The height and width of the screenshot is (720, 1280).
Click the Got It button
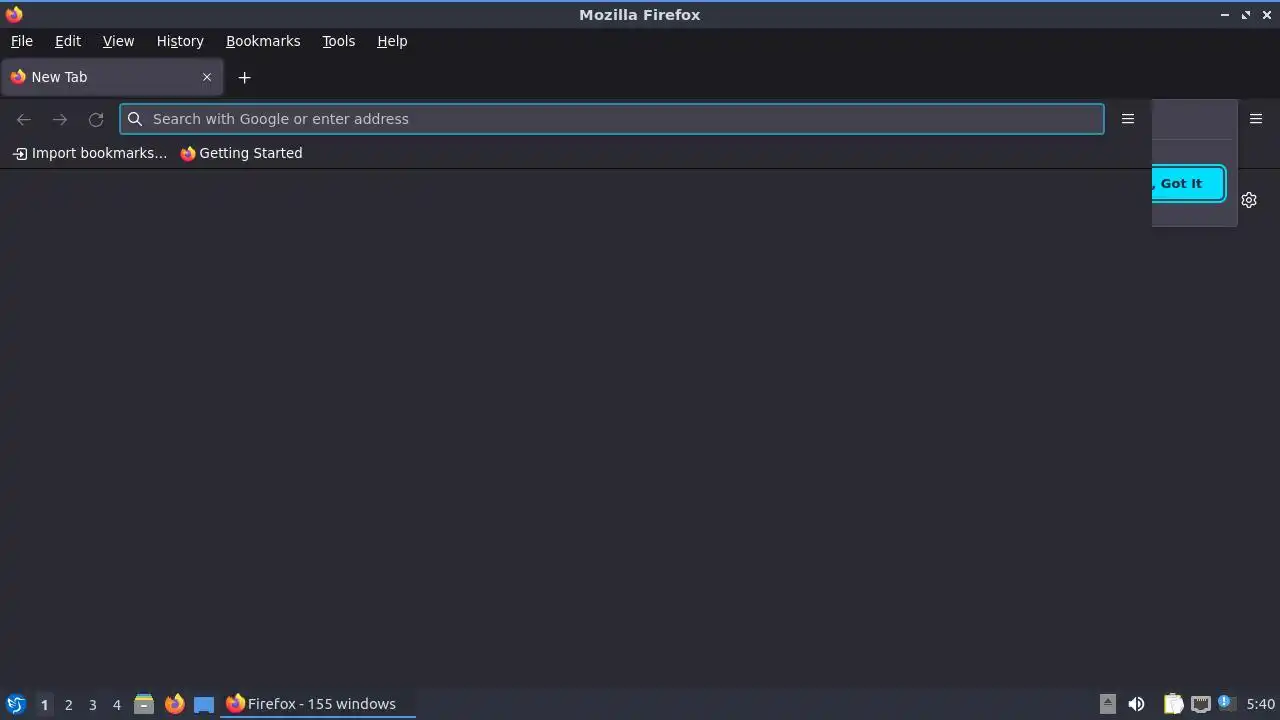[x=1188, y=183]
